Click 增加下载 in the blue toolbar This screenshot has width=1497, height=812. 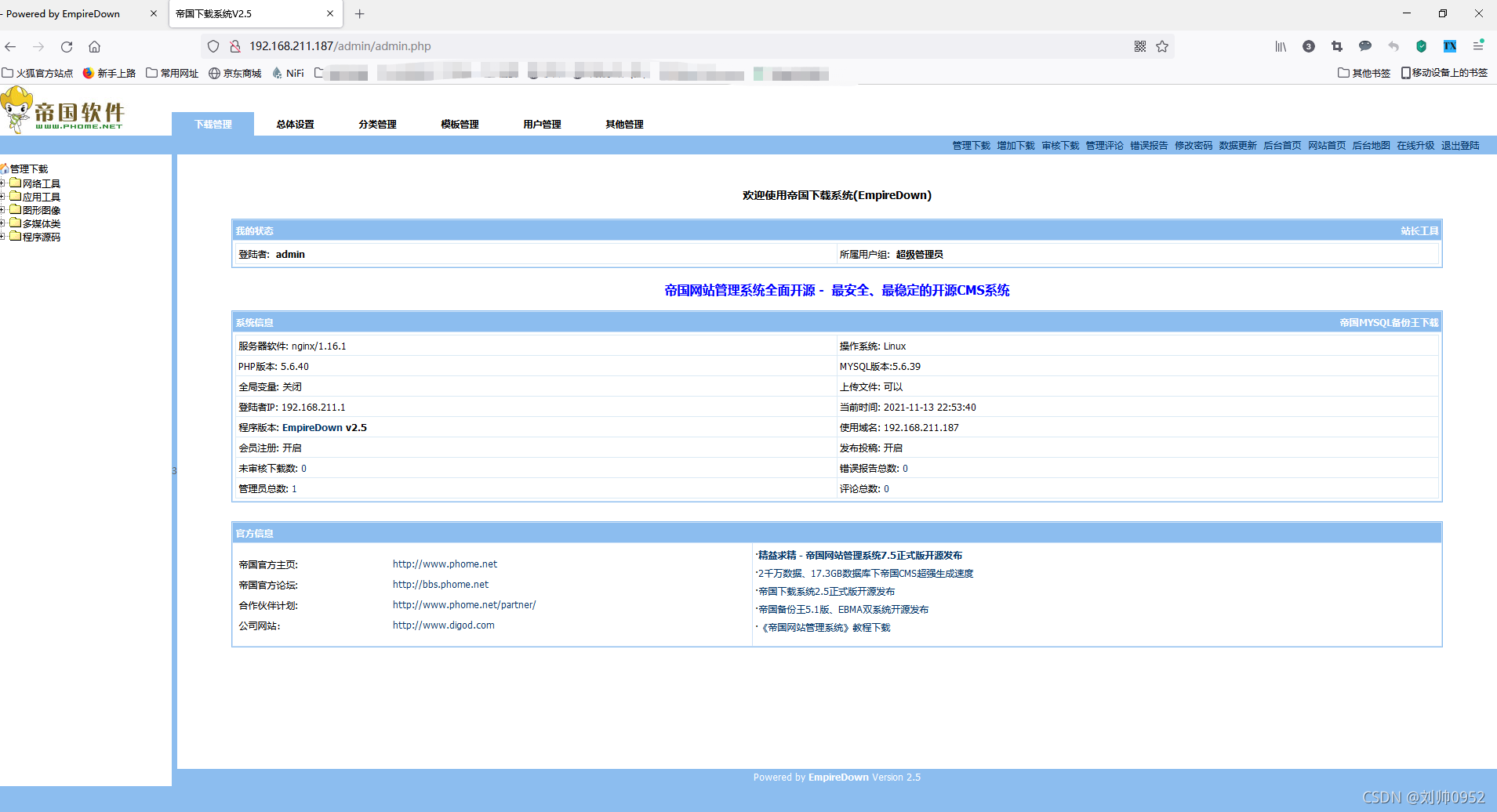1016,146
